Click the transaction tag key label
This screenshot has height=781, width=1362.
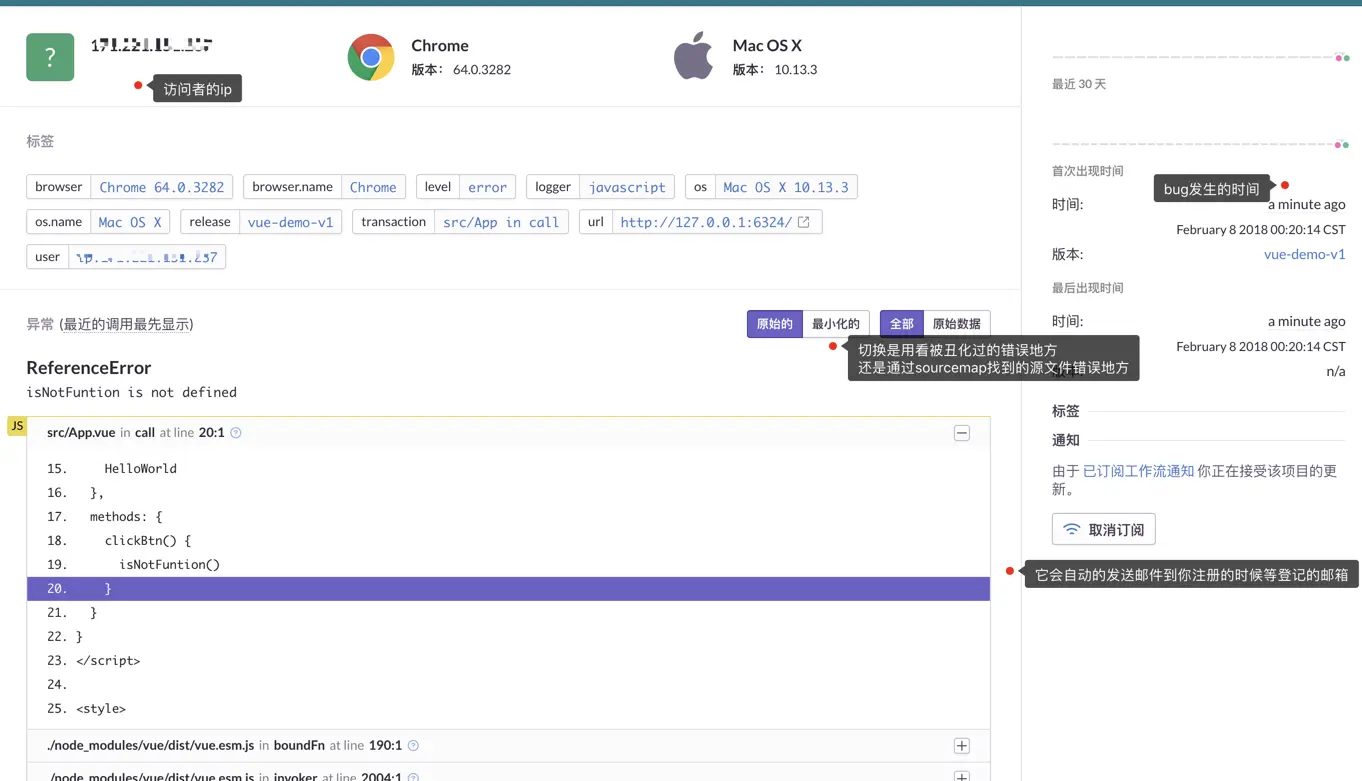394,222
